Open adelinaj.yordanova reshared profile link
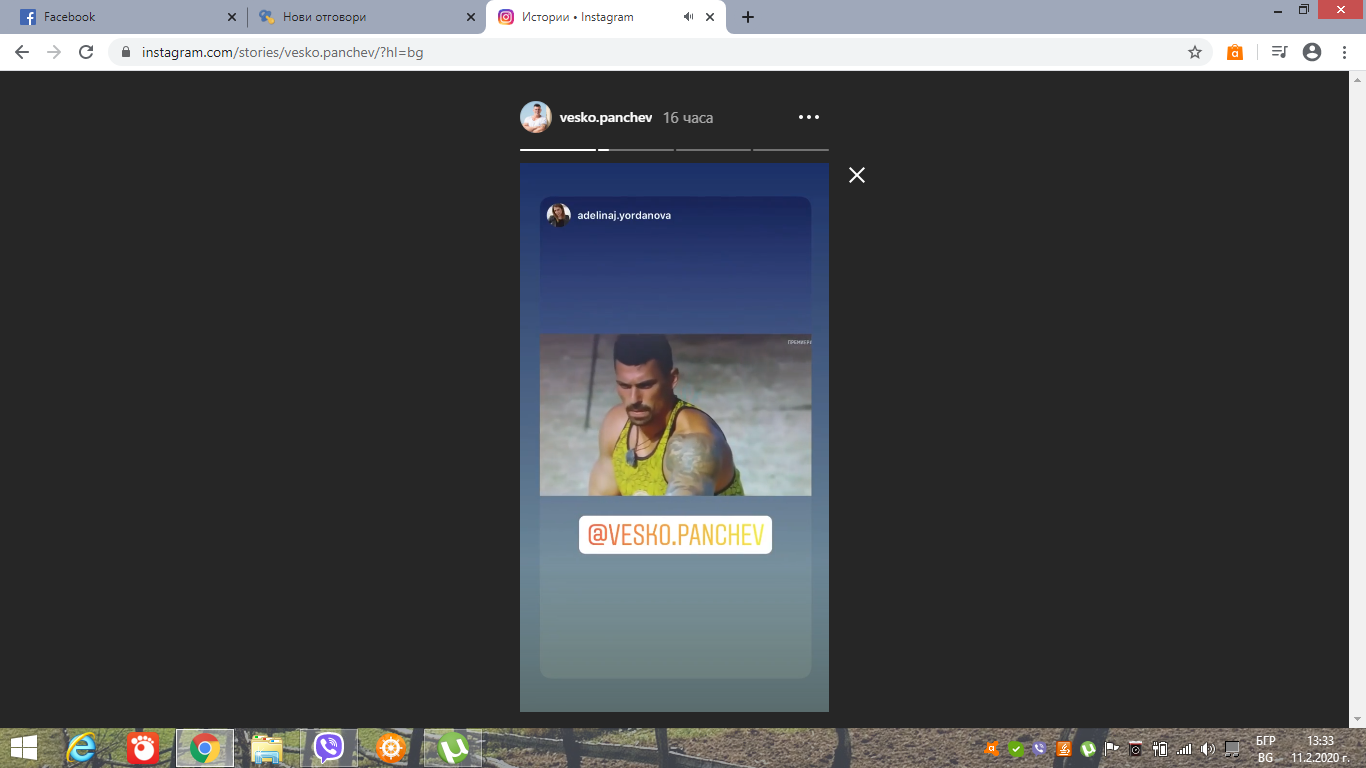1366x768 pixels. click(623, 215)
